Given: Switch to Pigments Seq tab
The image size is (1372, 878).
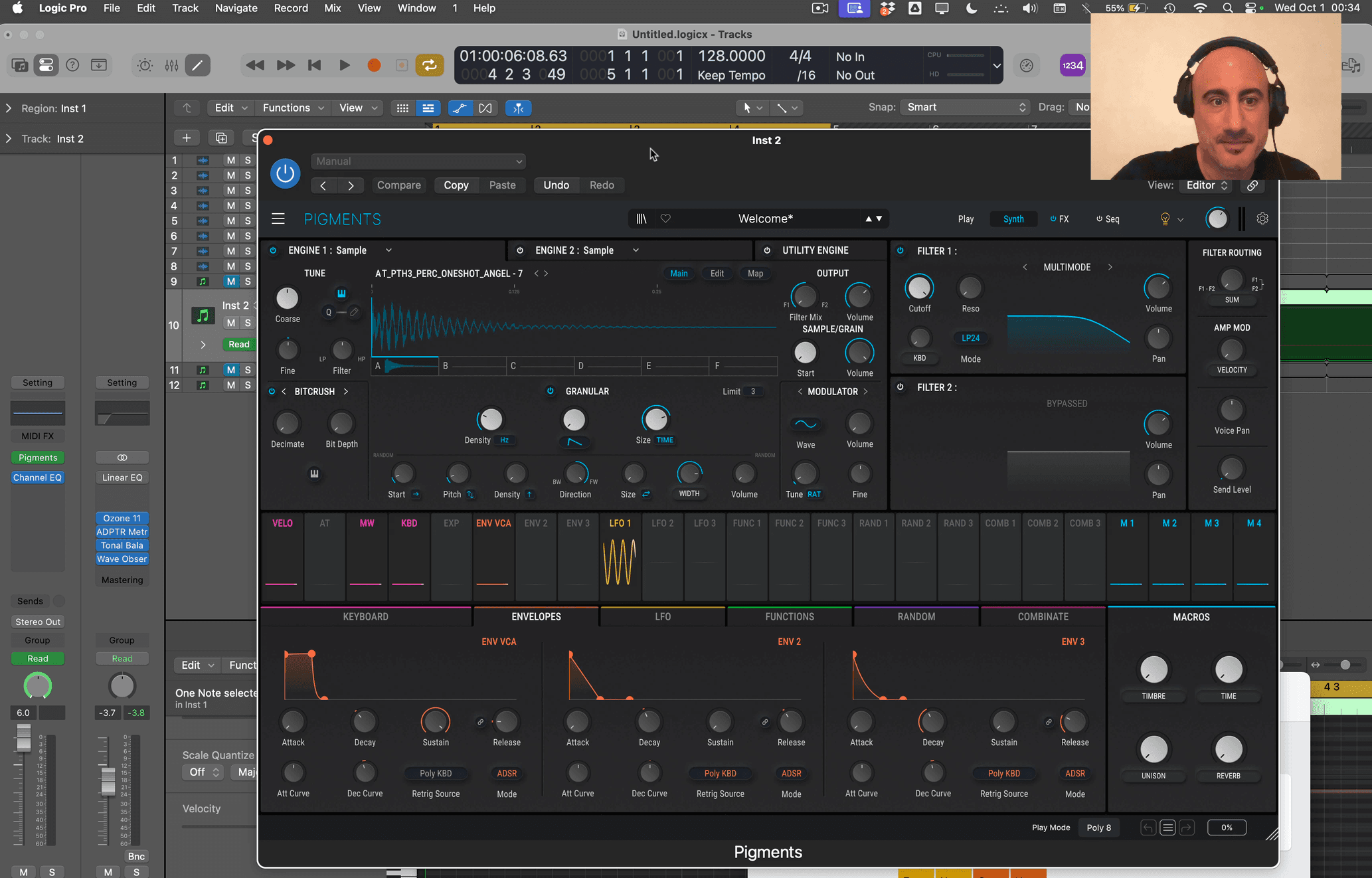Looking at the screenshot, I should click(x=1107, y=219).
